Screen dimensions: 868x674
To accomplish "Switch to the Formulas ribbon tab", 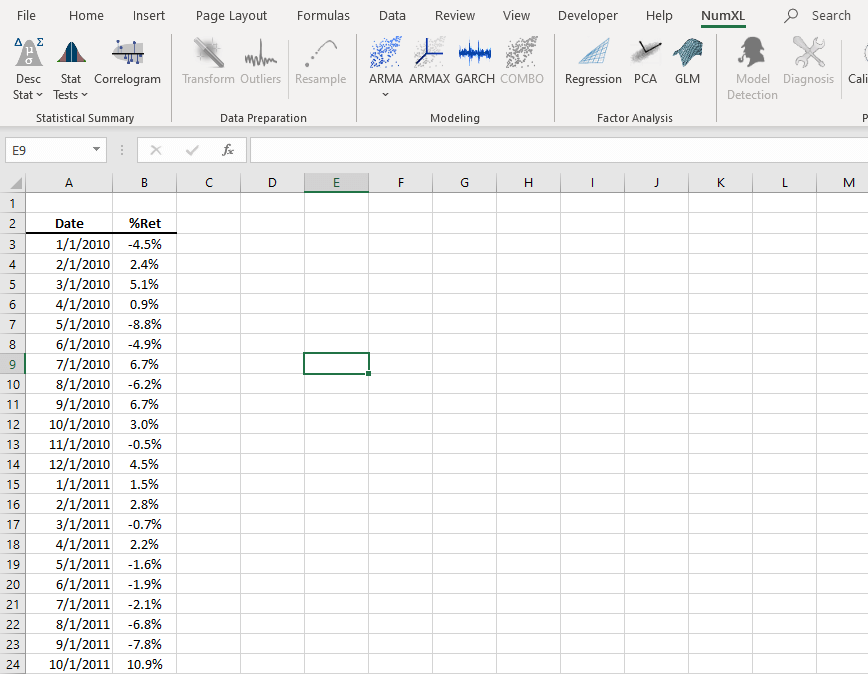I will pos(323,15).
